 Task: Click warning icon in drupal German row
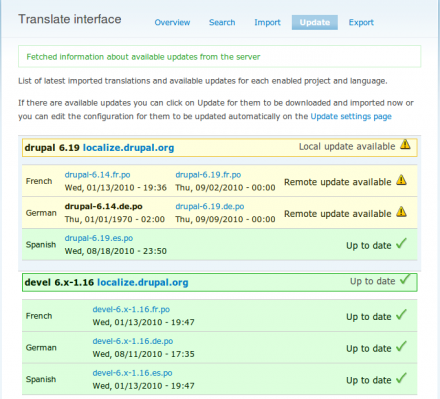click(x=401, y=211)
